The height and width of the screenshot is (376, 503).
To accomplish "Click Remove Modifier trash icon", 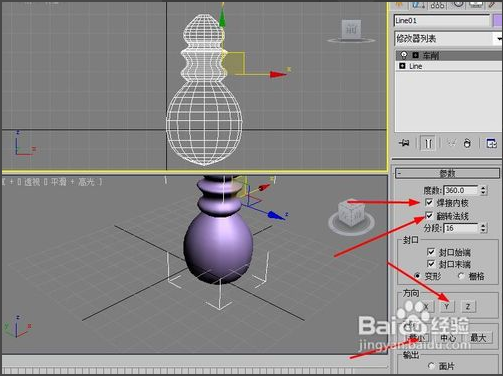I will point(467,144).
